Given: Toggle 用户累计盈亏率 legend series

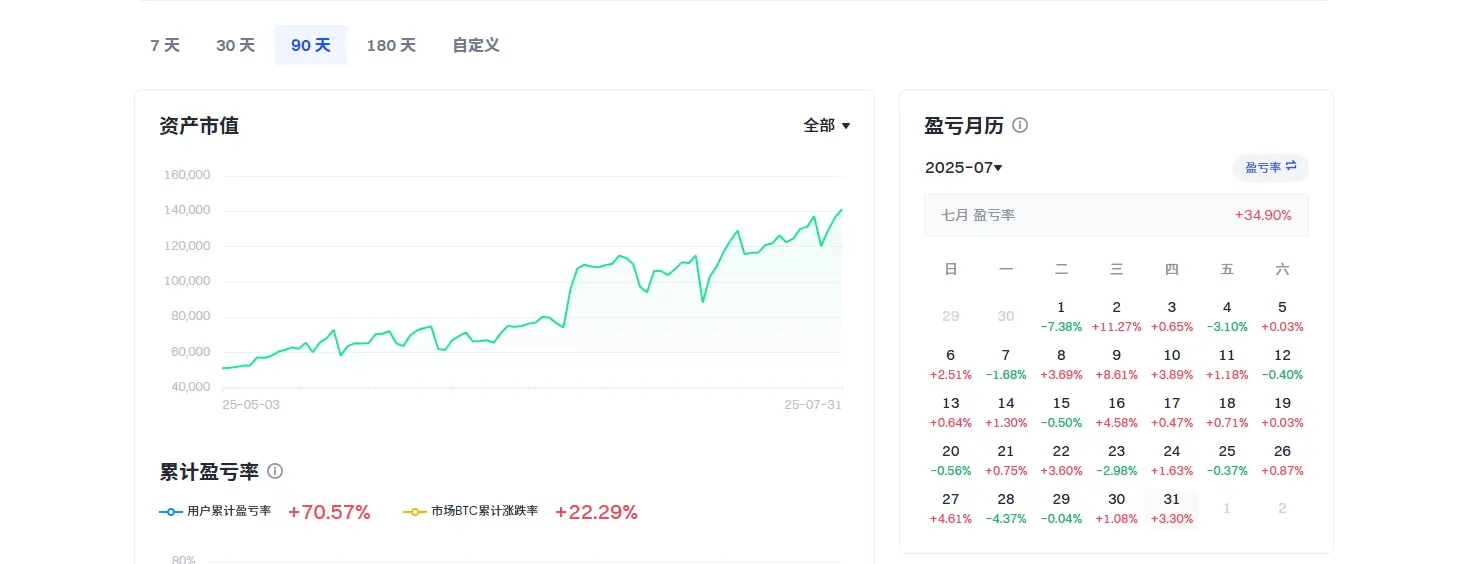Looking at the screenshot, I should [x=216, y=511].
